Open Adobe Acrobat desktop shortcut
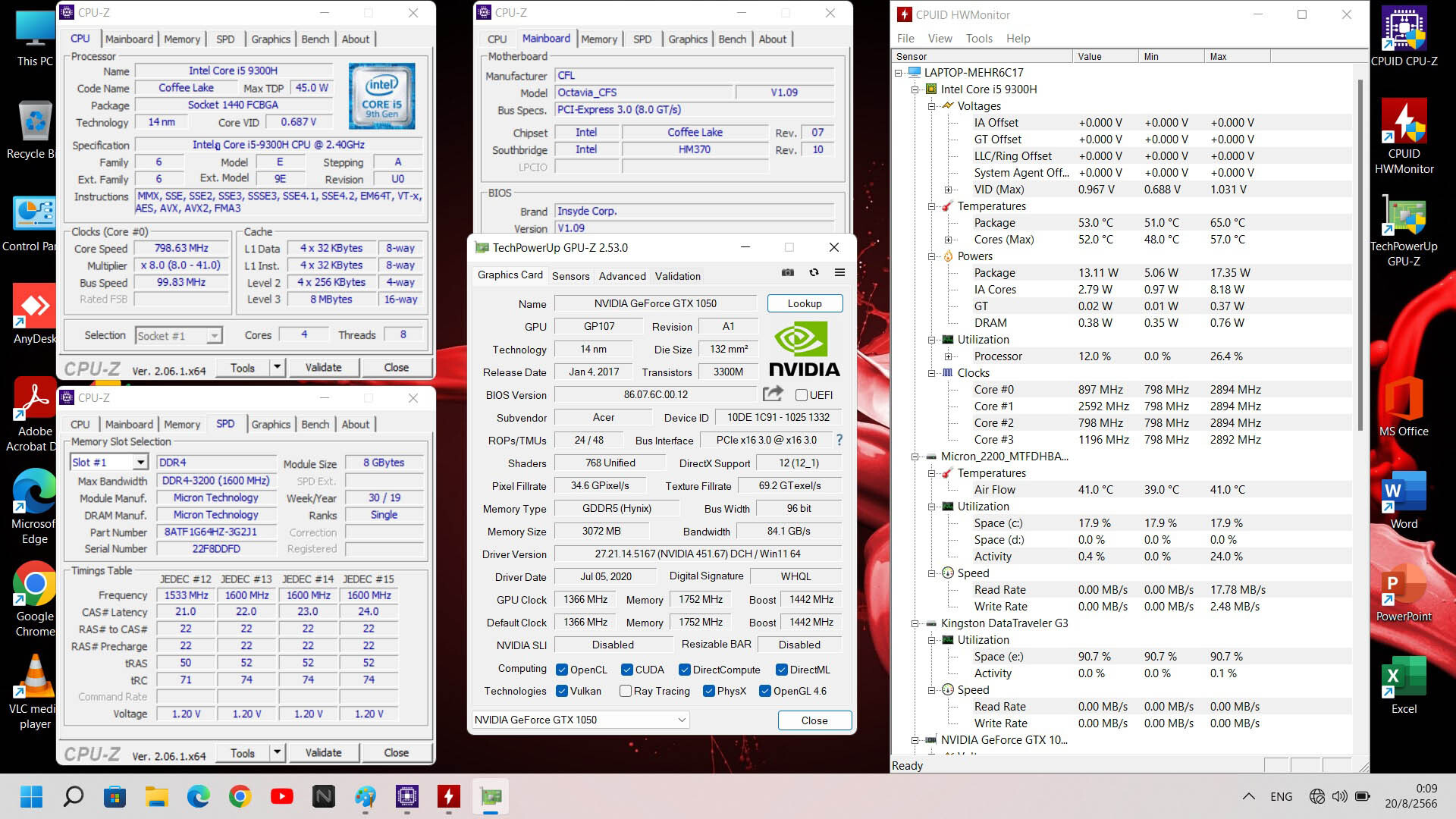Image resolution: width=1456 pixels, height=819 pixels. pos(35,415)
